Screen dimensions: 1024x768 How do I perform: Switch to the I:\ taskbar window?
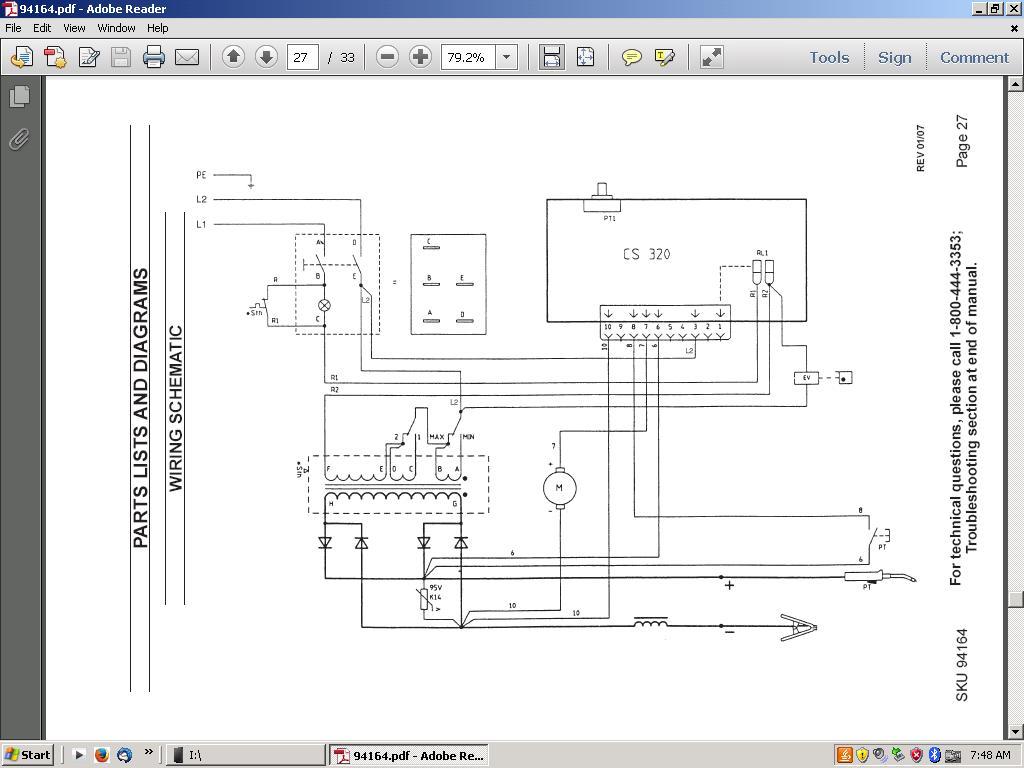pos(246,756)
